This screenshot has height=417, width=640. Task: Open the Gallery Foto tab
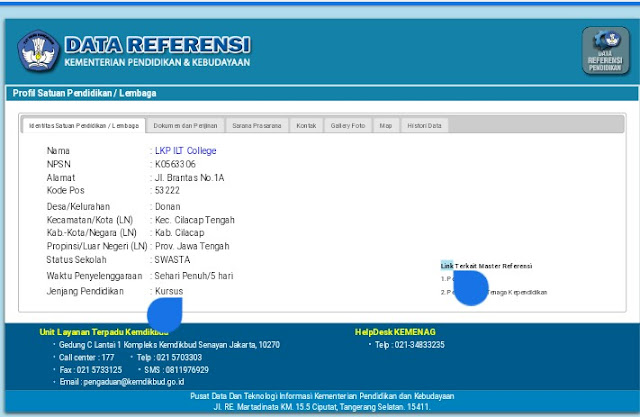(348, 126)
